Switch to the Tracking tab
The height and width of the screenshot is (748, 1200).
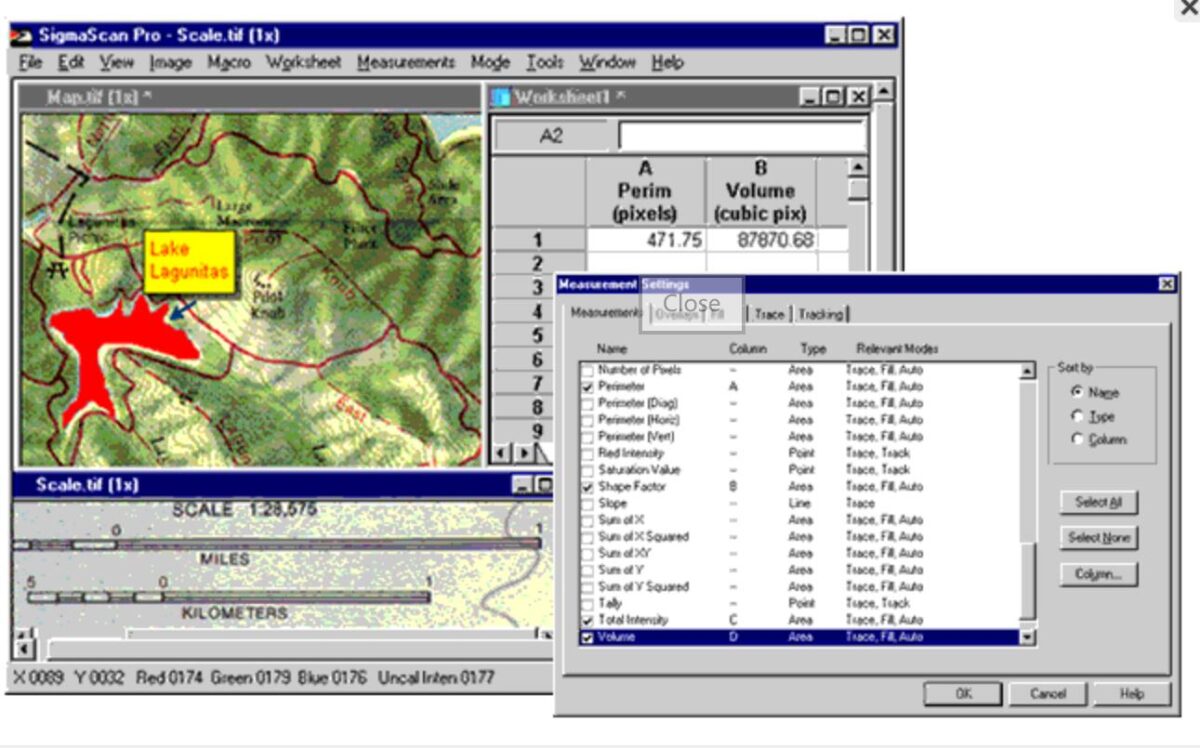coord(820,314)
